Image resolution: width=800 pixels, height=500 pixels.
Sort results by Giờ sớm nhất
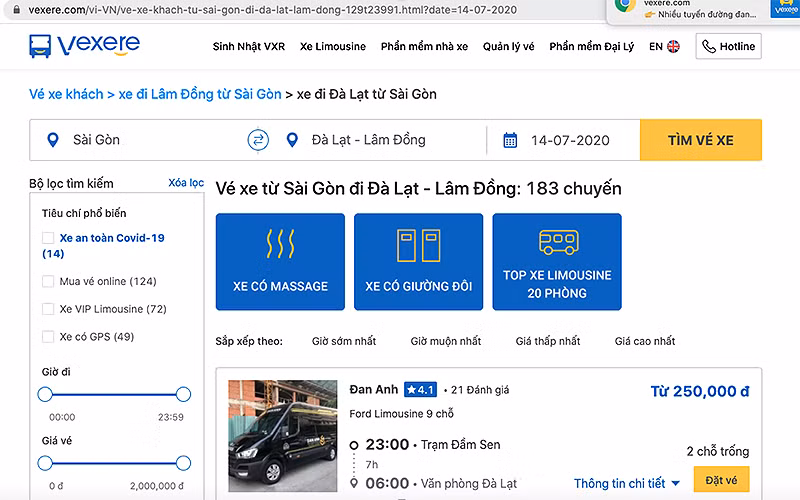click(x=344, y=341)
